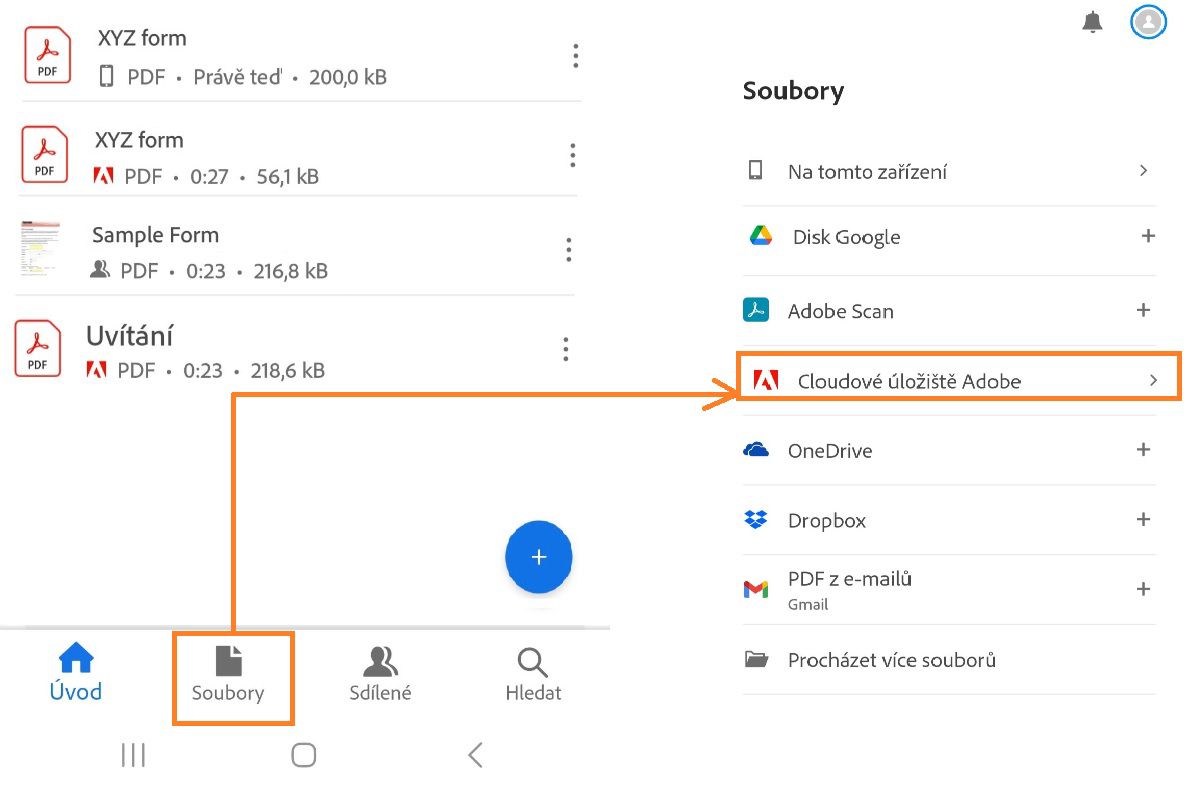Open XYZ form from 0:27
The height and width of the screenshot is (795, 1200).
pyautogui.click(x=139, y=140)
